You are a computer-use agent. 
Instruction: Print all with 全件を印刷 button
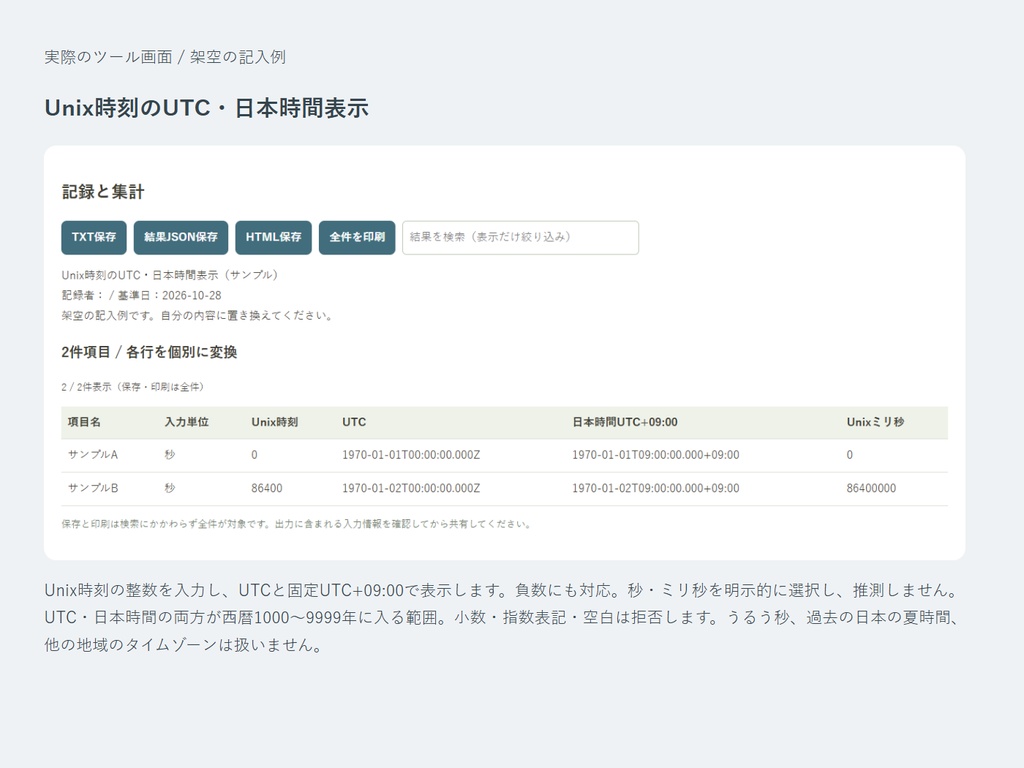point(357,238)
